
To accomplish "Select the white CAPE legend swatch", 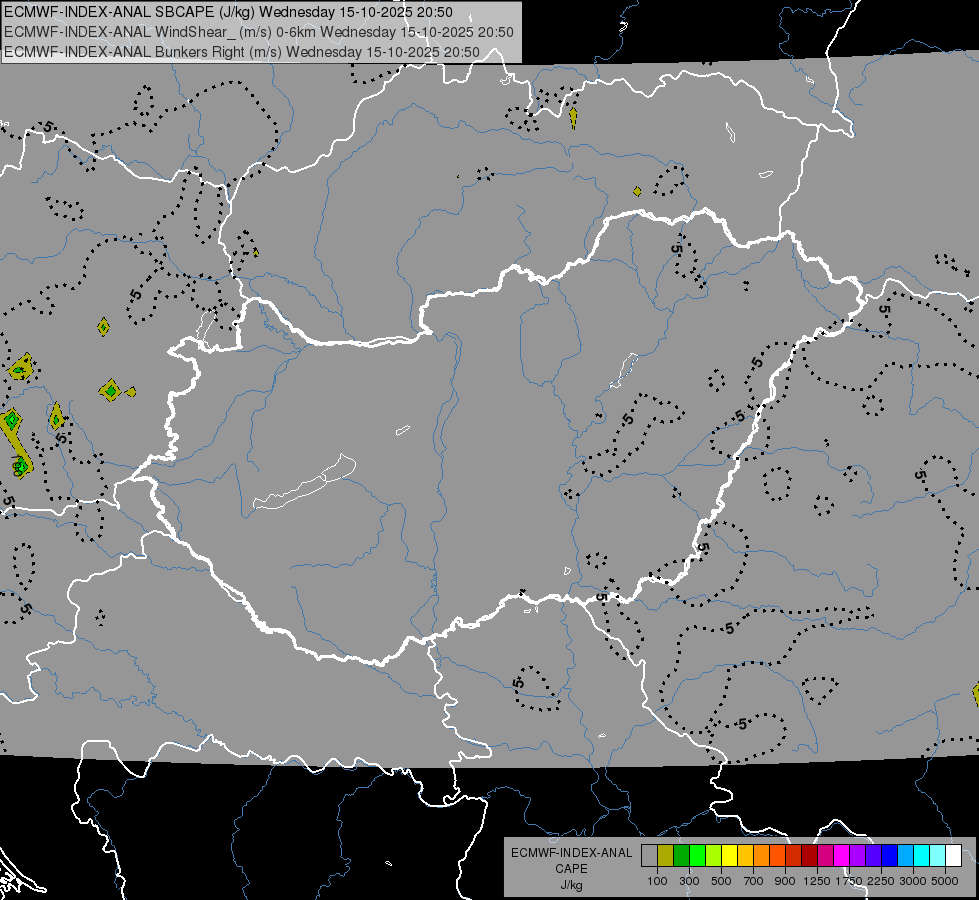I will tap(953, 855).
